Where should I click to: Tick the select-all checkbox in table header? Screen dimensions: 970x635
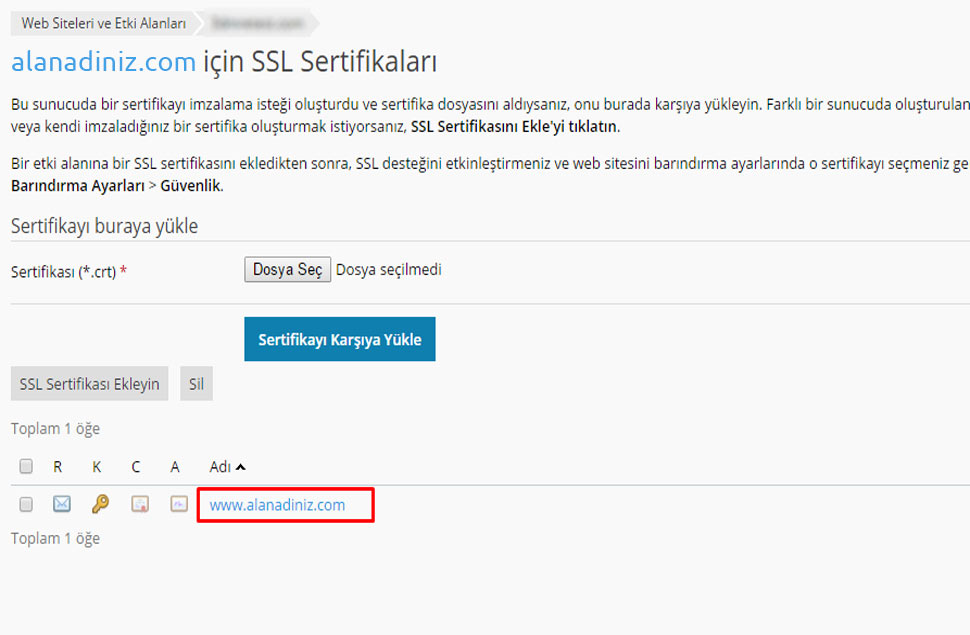point(27,467)
